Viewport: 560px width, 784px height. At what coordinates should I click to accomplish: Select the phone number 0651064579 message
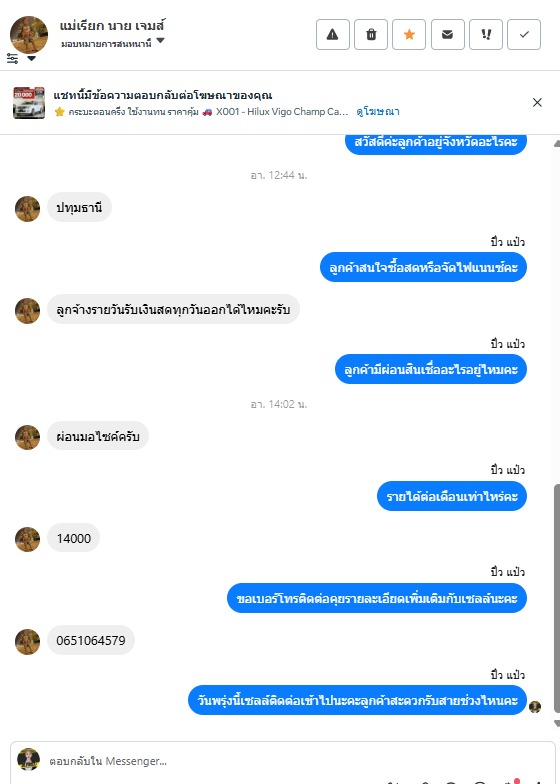(91, 640)
